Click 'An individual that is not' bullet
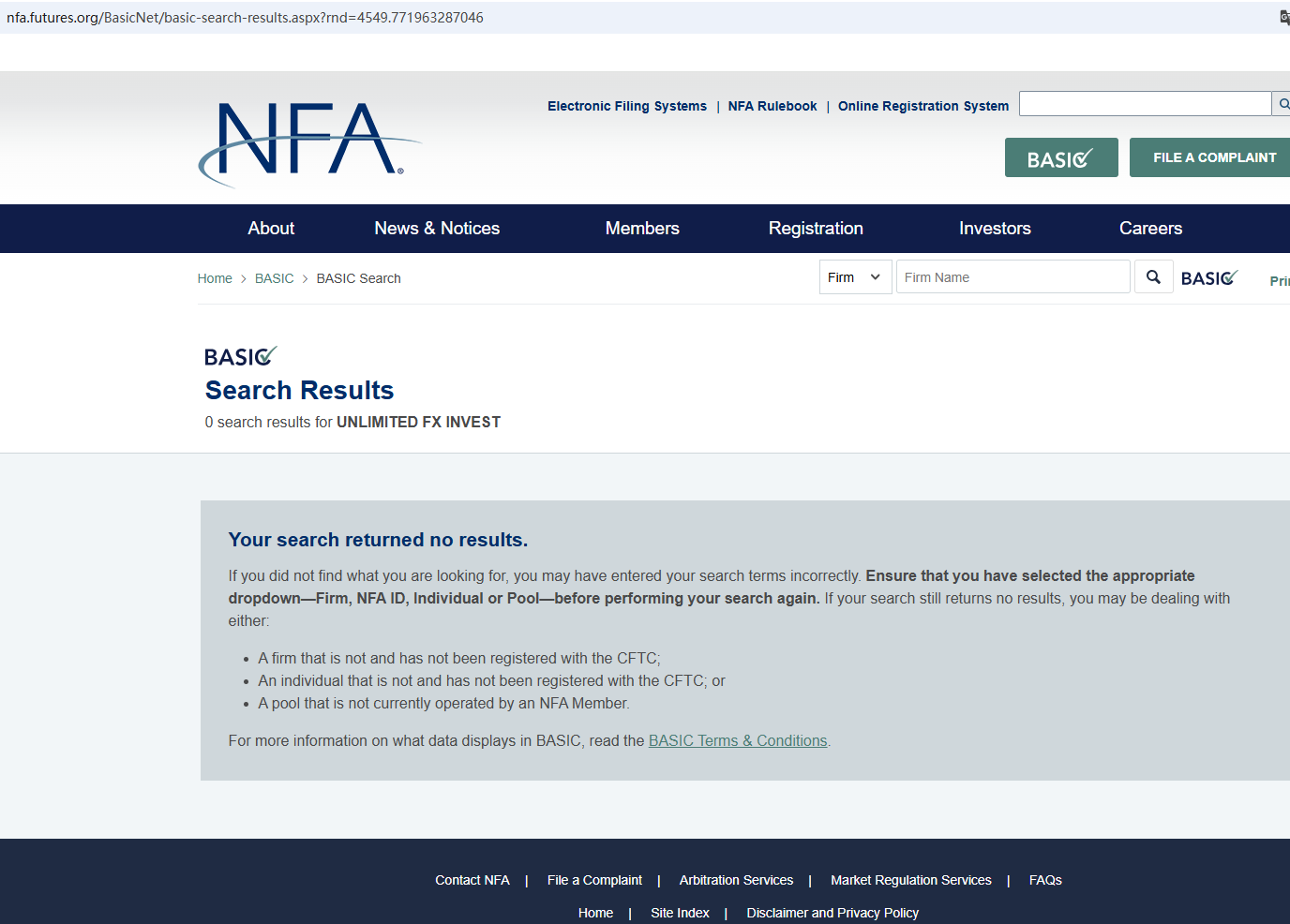Viewport: 1290px width, 924px height. (x=491, y=681)
